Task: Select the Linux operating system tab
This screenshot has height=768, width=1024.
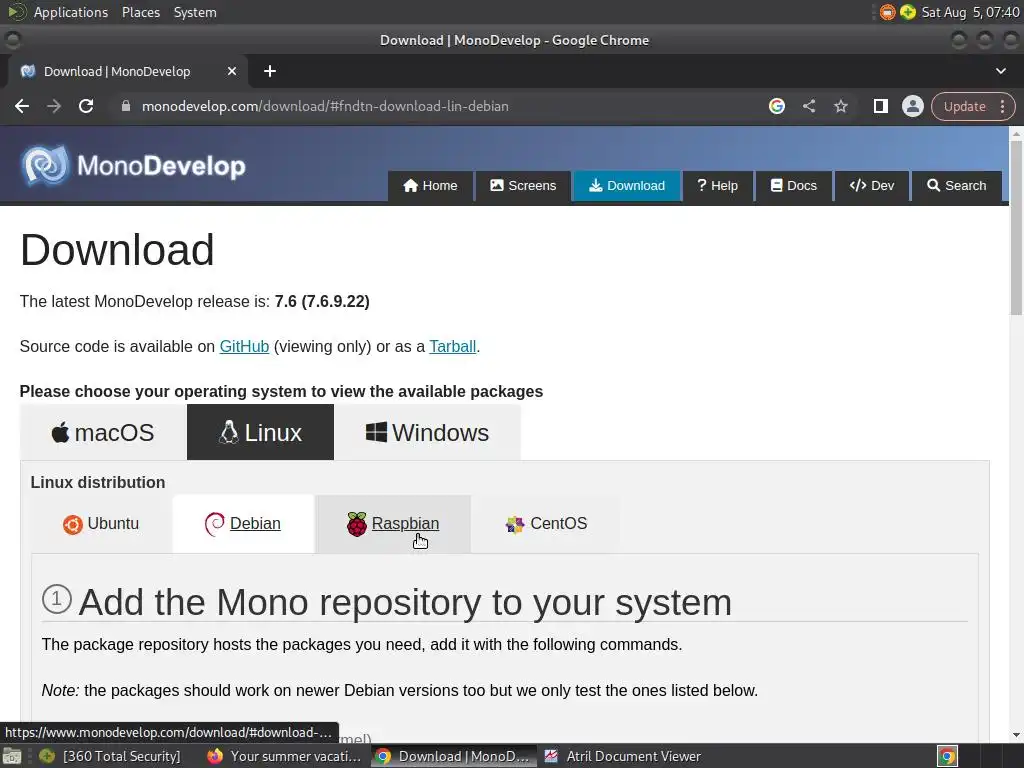Action: (261, 432)
